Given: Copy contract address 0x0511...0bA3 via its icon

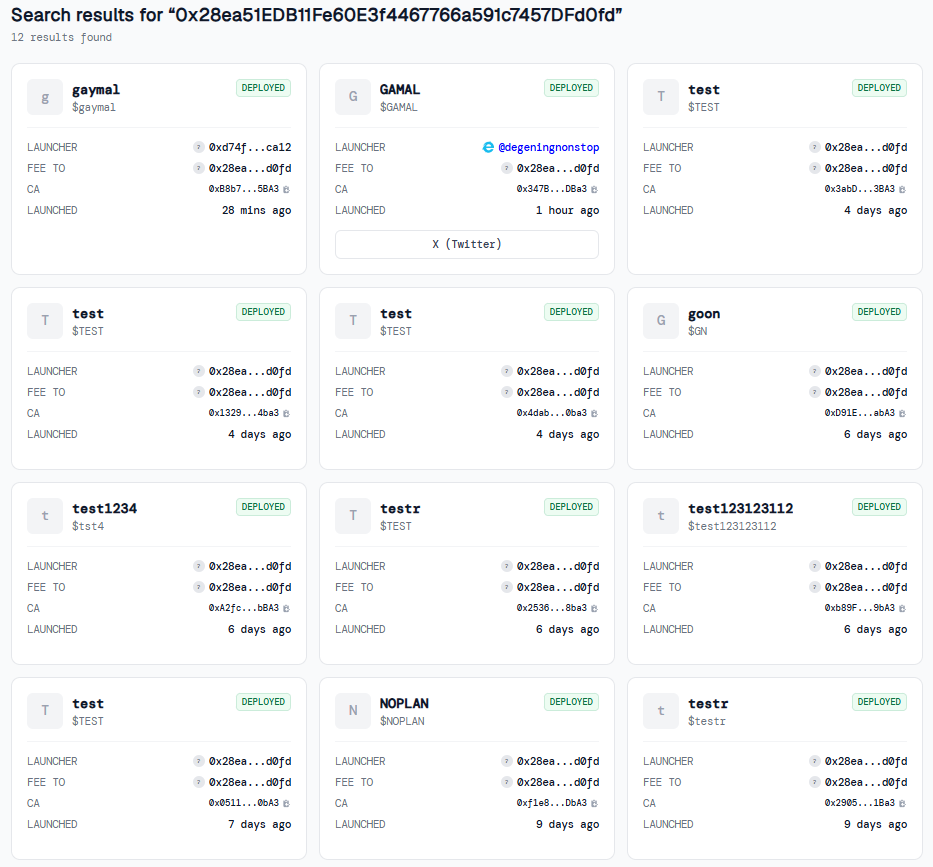Looking at the screenshot, I should pyautogui.click(x=286, y=803).
